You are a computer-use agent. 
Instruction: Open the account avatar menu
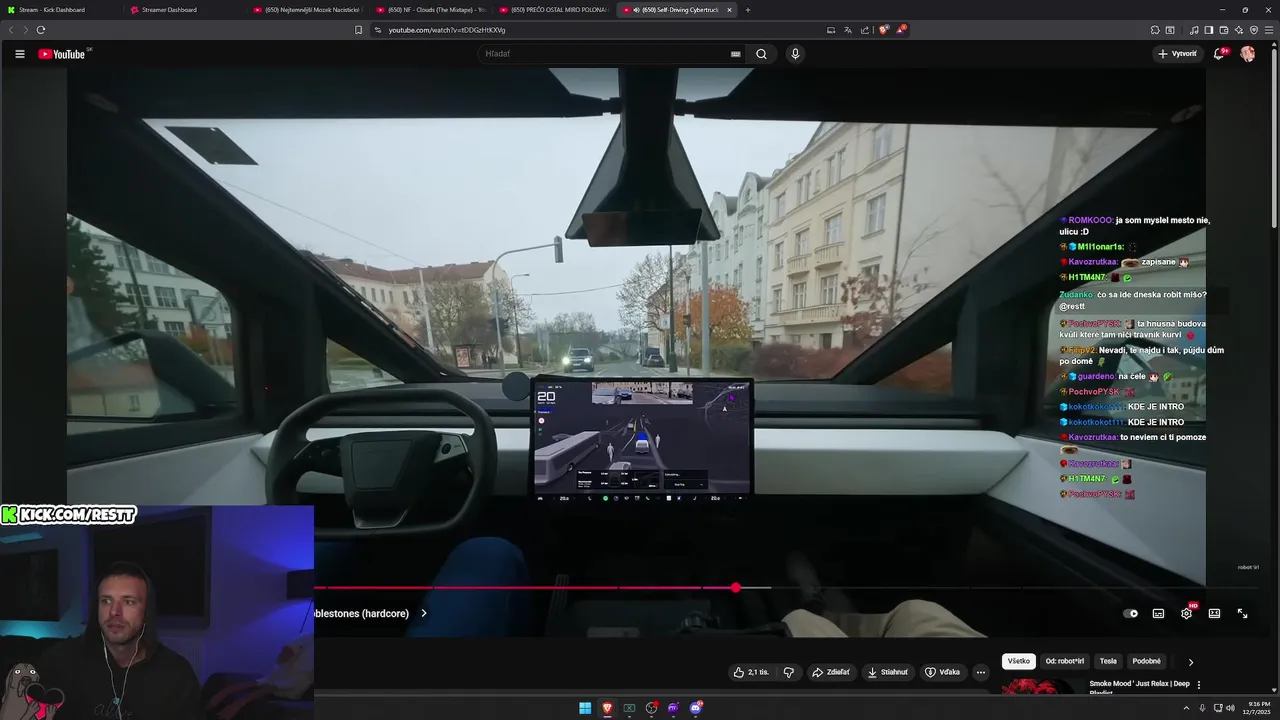1248,54
